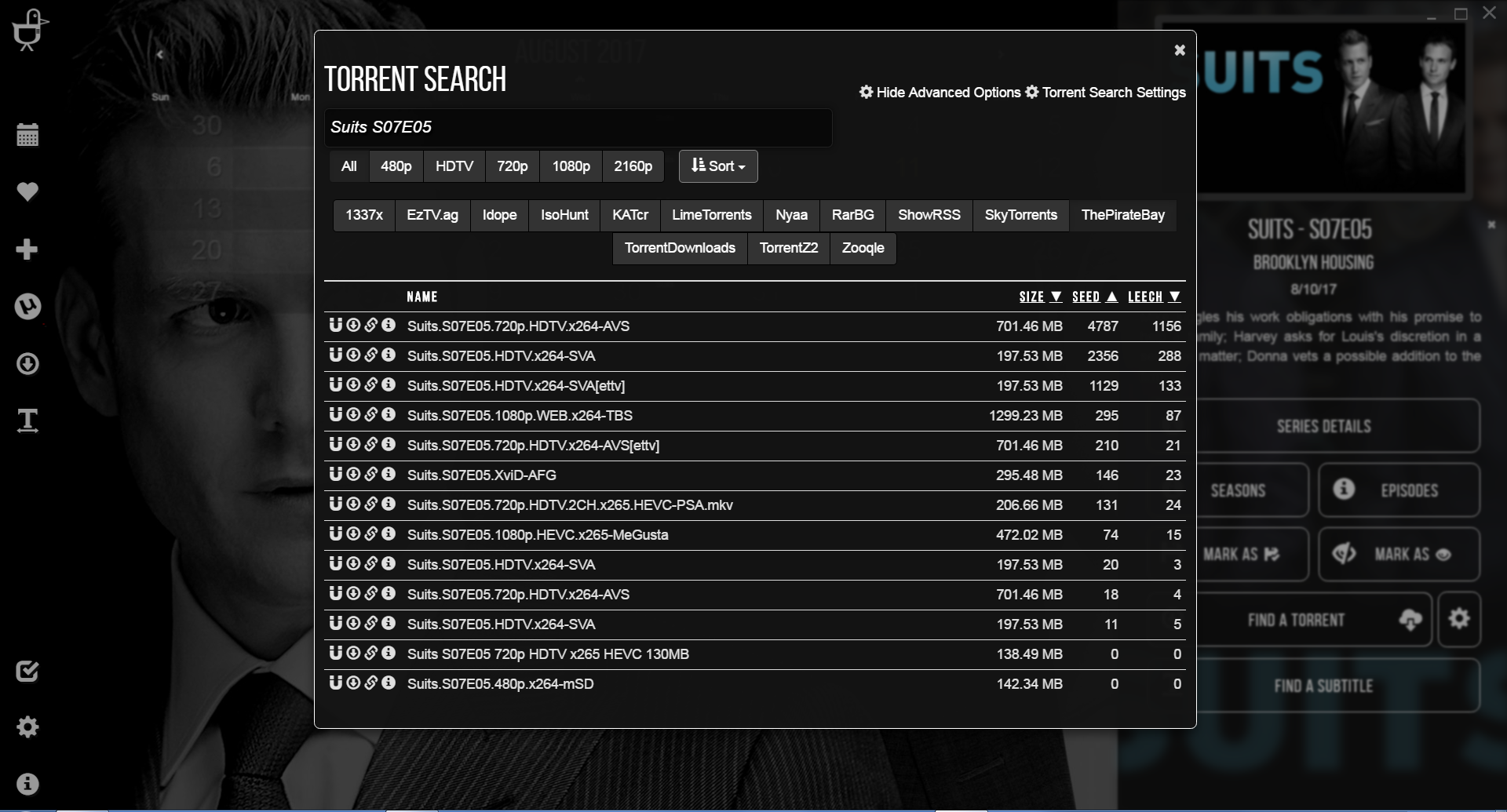Add a new show with the plus icon
1507x812 pixels.
coord(27,249)
